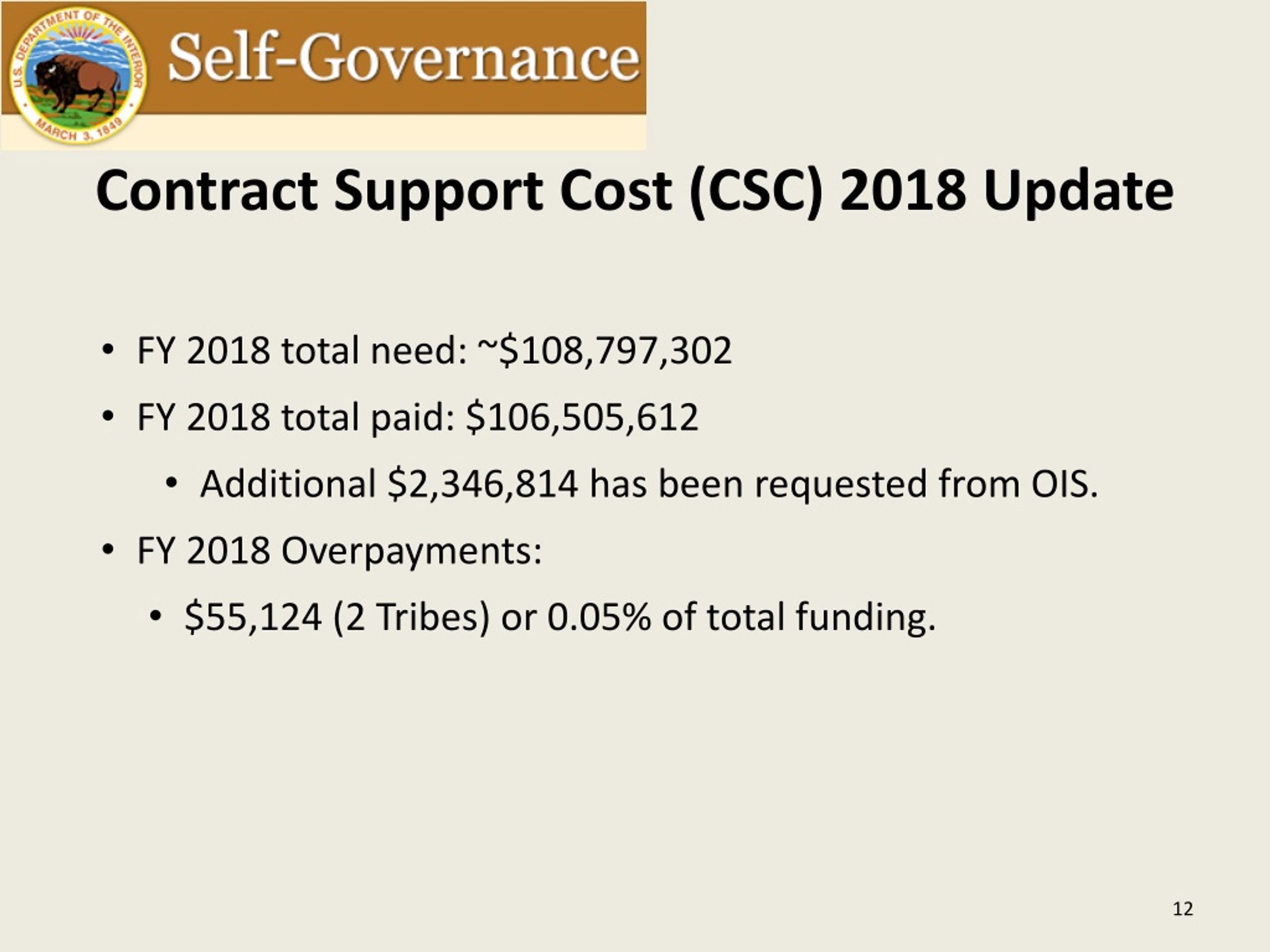The height and width of the screenshot is (952, 1270).
Task: Click the 0.05% of total funding text
Action: [x=741, y=617]
